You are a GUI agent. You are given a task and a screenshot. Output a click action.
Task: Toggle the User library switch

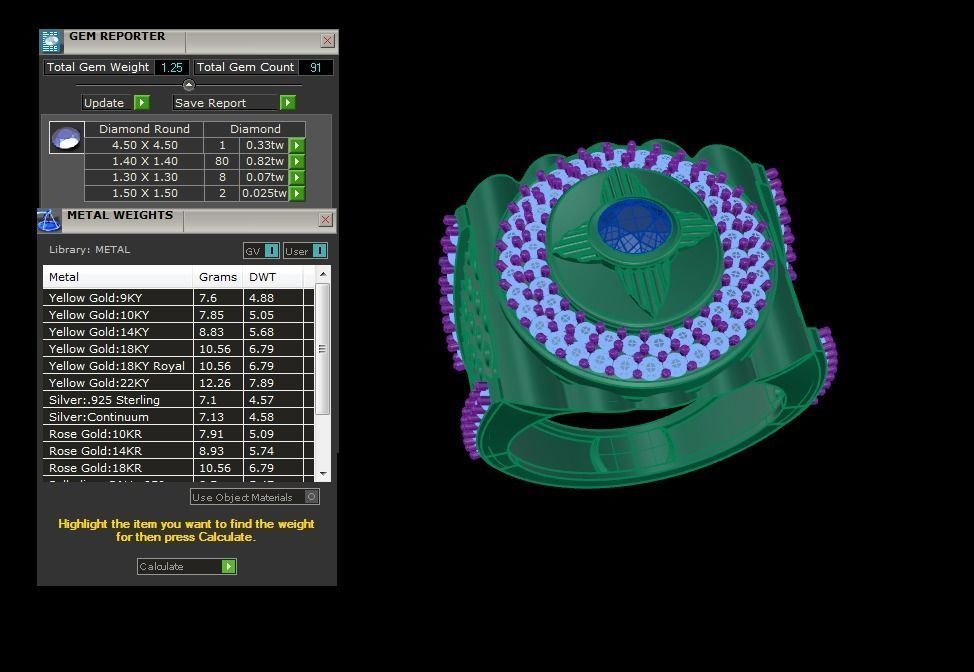[x=319, y=251]
